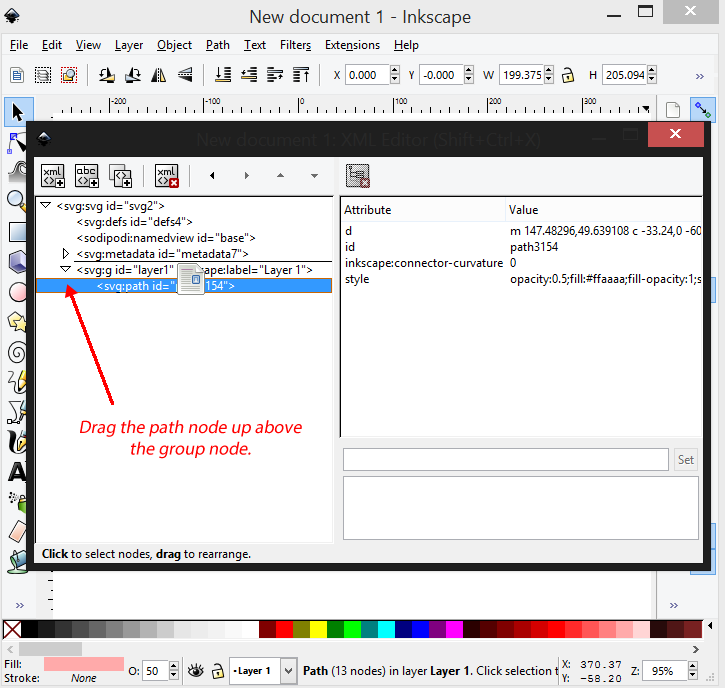
Task: Toggle current layer lock icon
Action: 217,670
